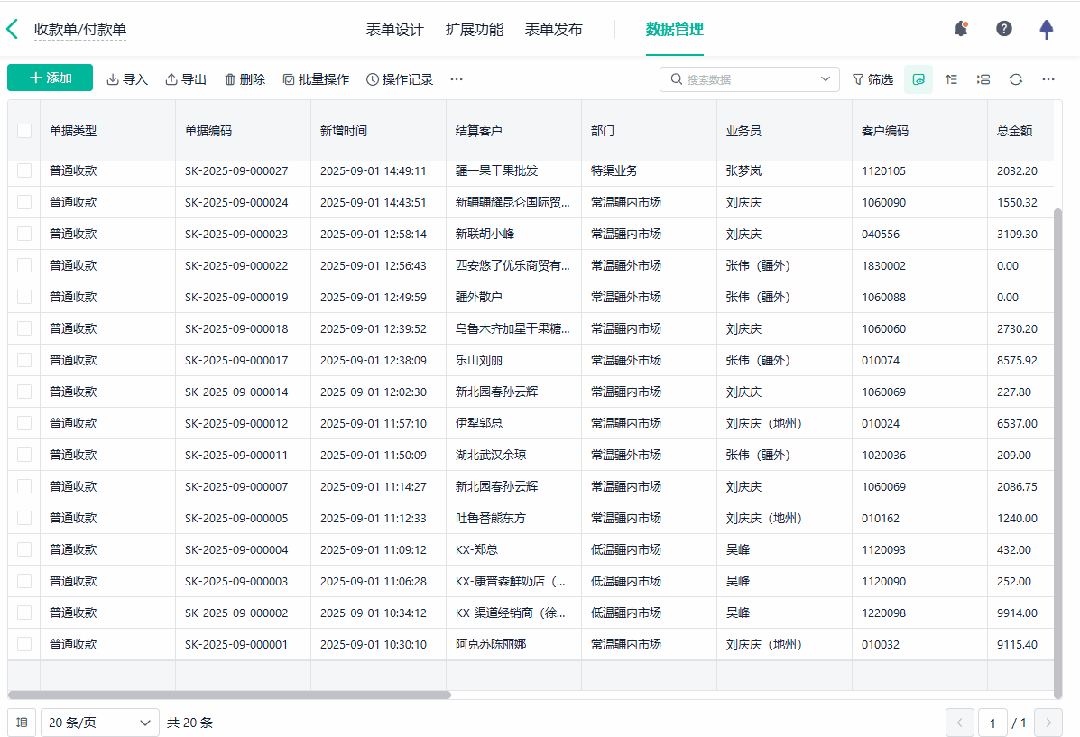Image resolution: width=1080 pixels, height=737 pixels.
Task: Click the highlighted green view icon
Action: tap(918, 79)
